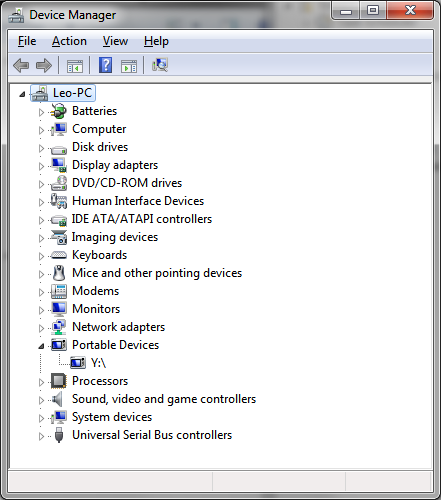Open the Action menu
The image size is (441, 500).
point(69,41)
